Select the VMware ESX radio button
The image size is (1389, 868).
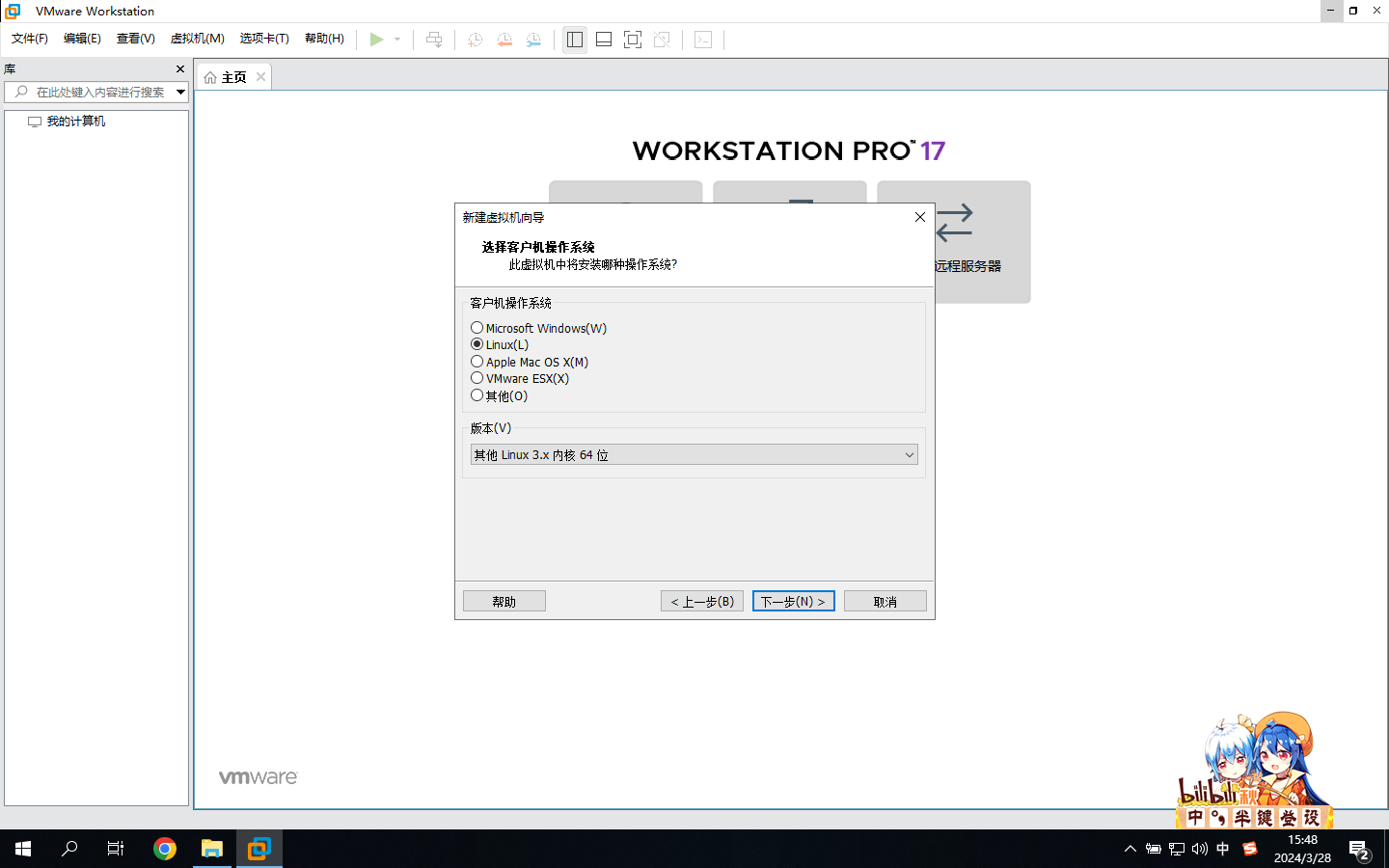477,378
